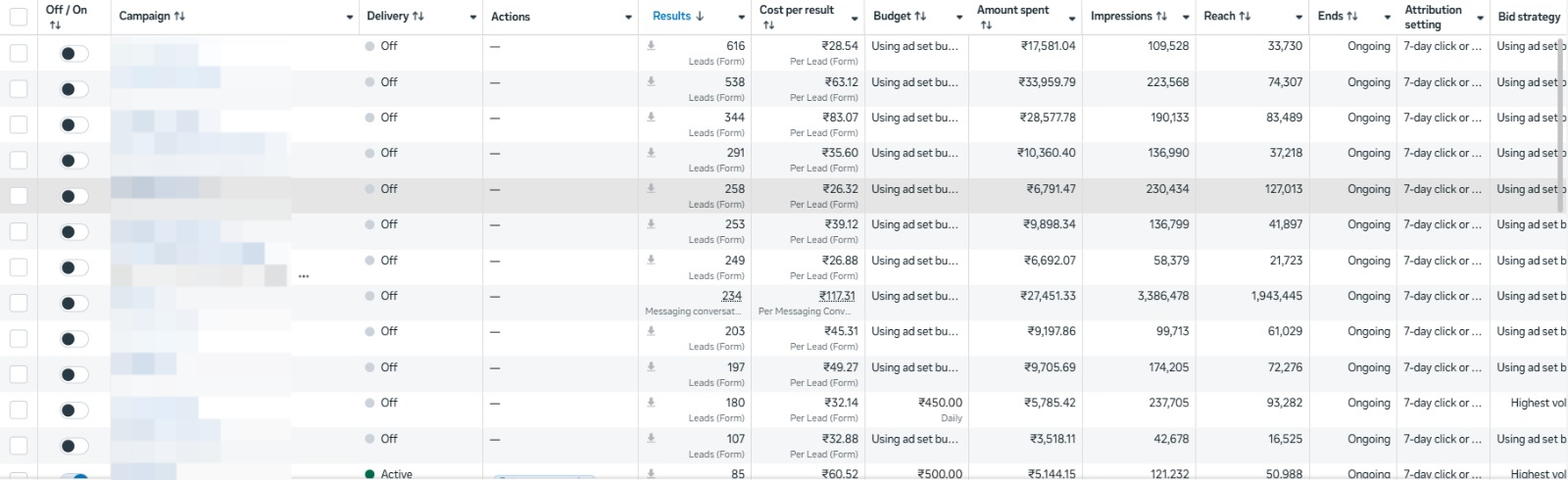Open the three-dot menu in the 249 results row
This screenshot has height=480, width=1568.
(x=304, y=276)
